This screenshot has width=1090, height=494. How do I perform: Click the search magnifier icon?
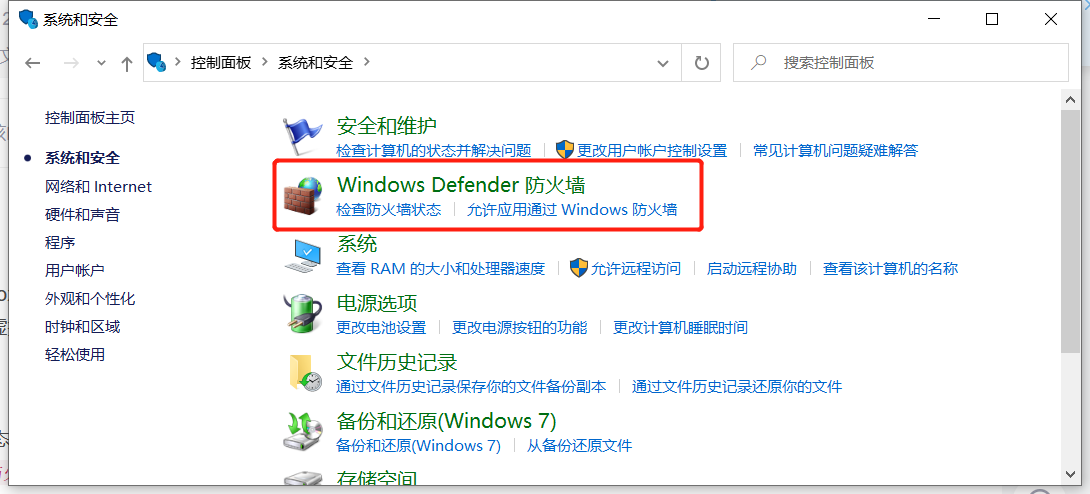click(x=758, y=62)
